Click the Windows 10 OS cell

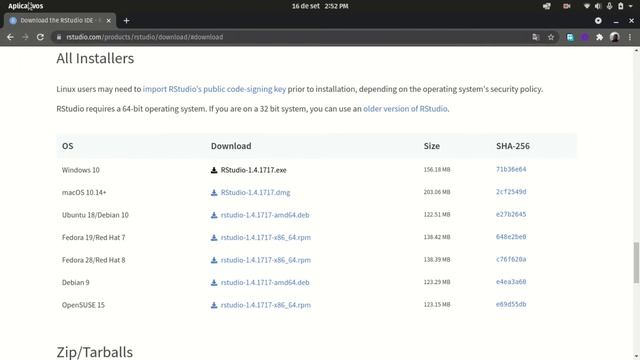80,170
